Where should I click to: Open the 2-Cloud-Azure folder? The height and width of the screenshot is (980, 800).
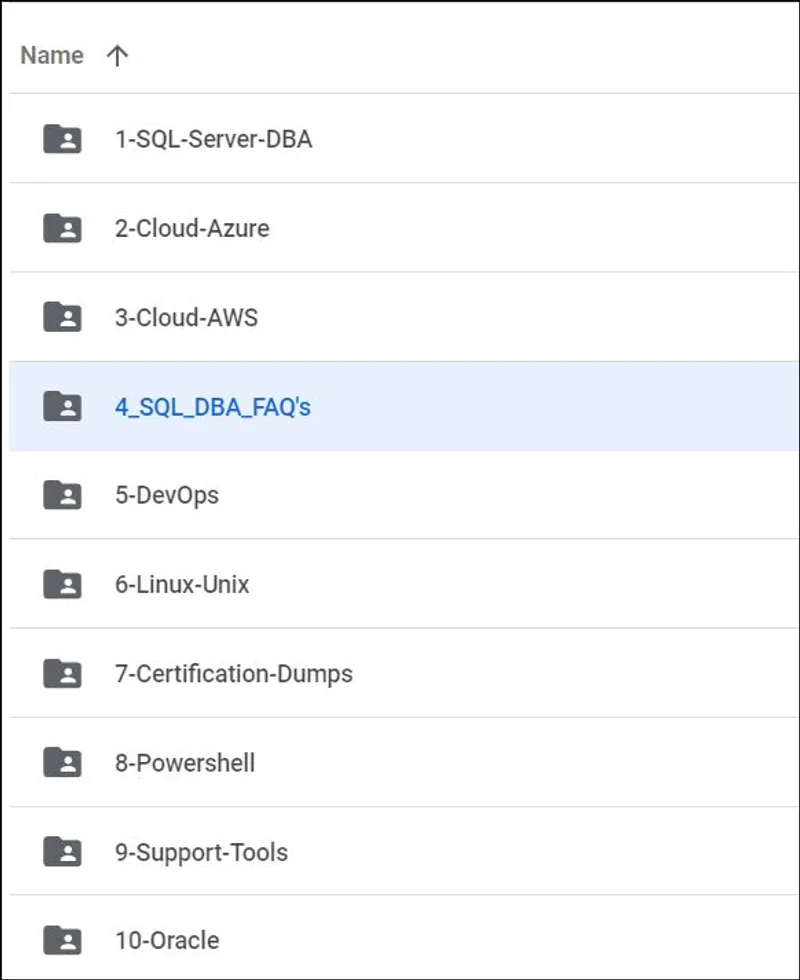click(x=190, y=228)
